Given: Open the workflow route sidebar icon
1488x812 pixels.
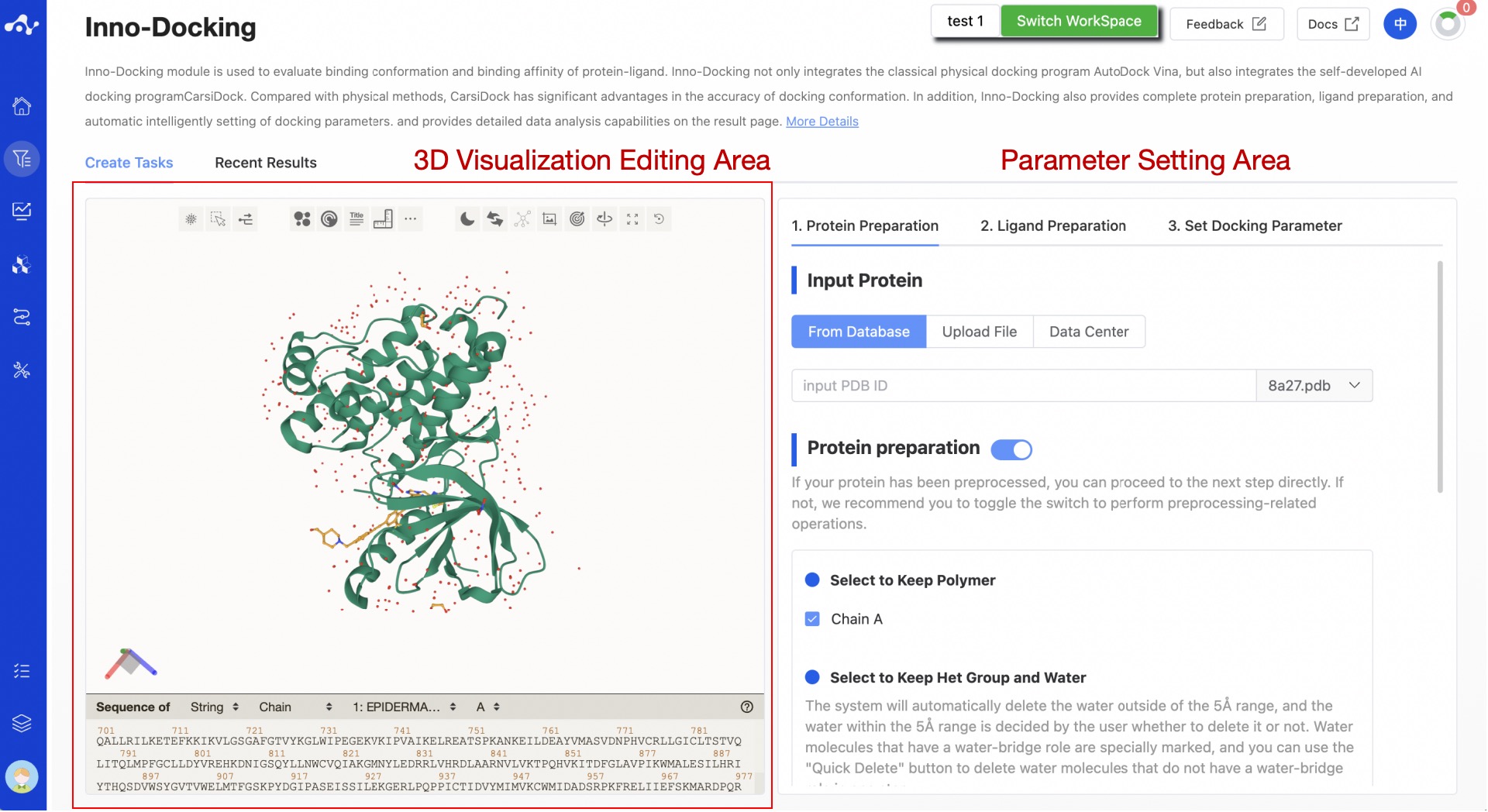Looking at the screenshot, I should pos(22,317).
